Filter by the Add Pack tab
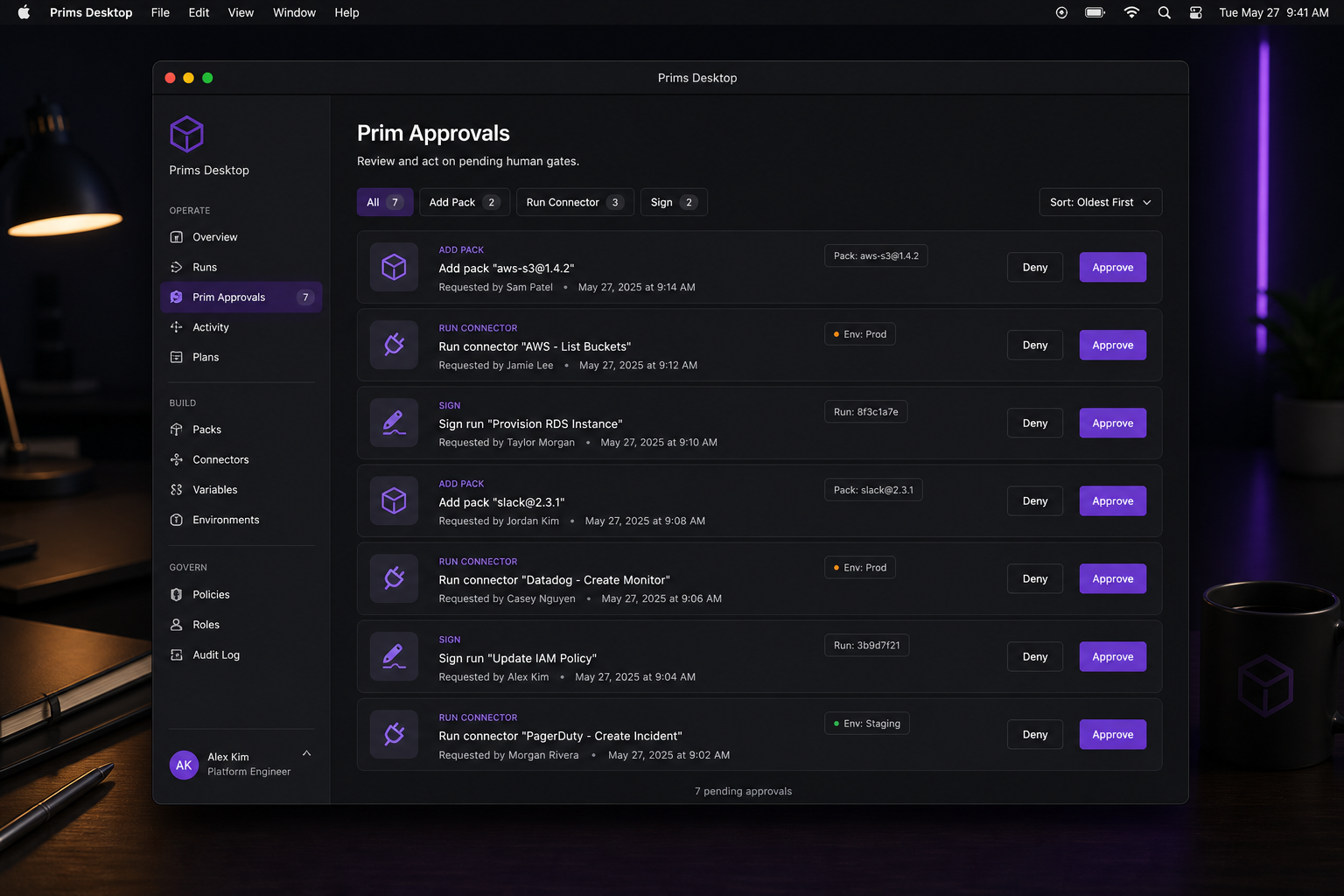 [x=465, y=202]
